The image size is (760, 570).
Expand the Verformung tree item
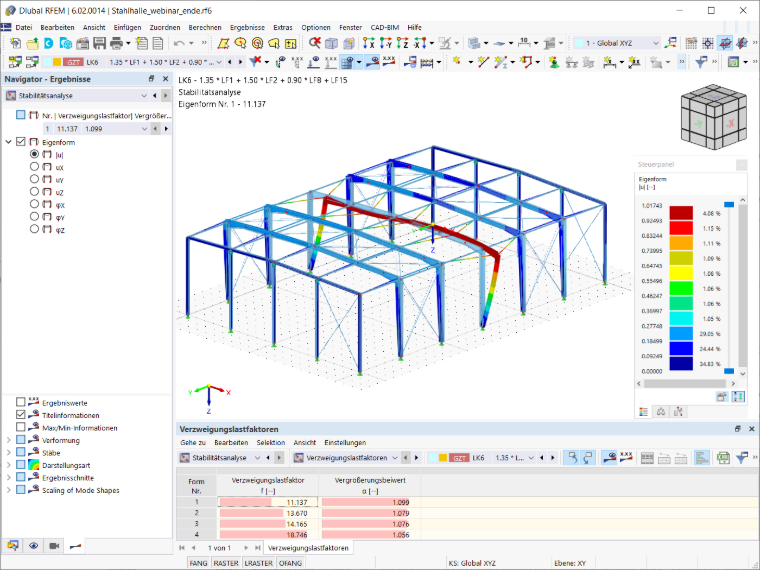pos(8,440)
